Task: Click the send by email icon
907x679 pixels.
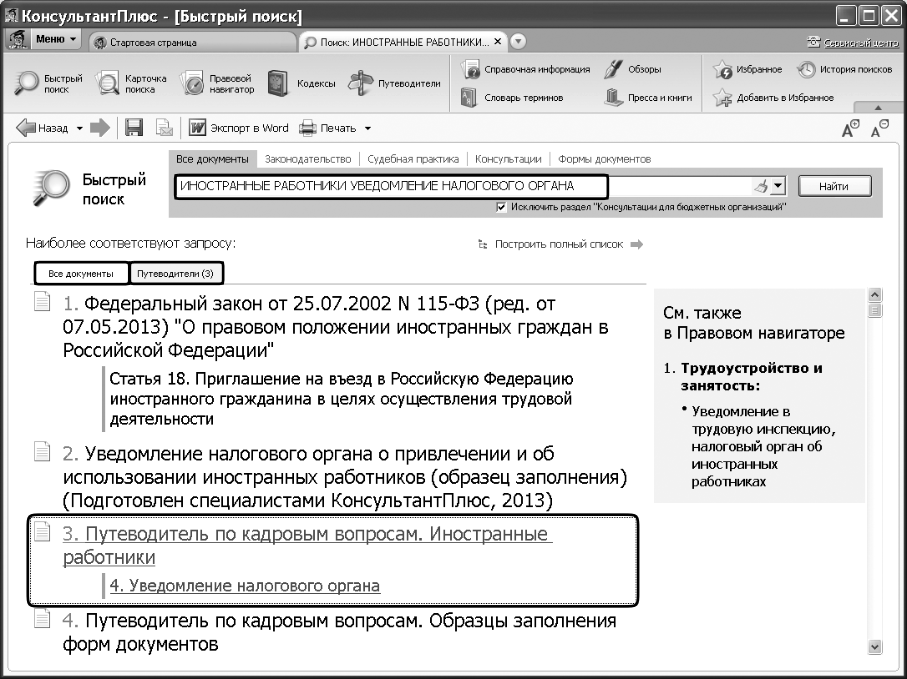Action: [164, 128]
